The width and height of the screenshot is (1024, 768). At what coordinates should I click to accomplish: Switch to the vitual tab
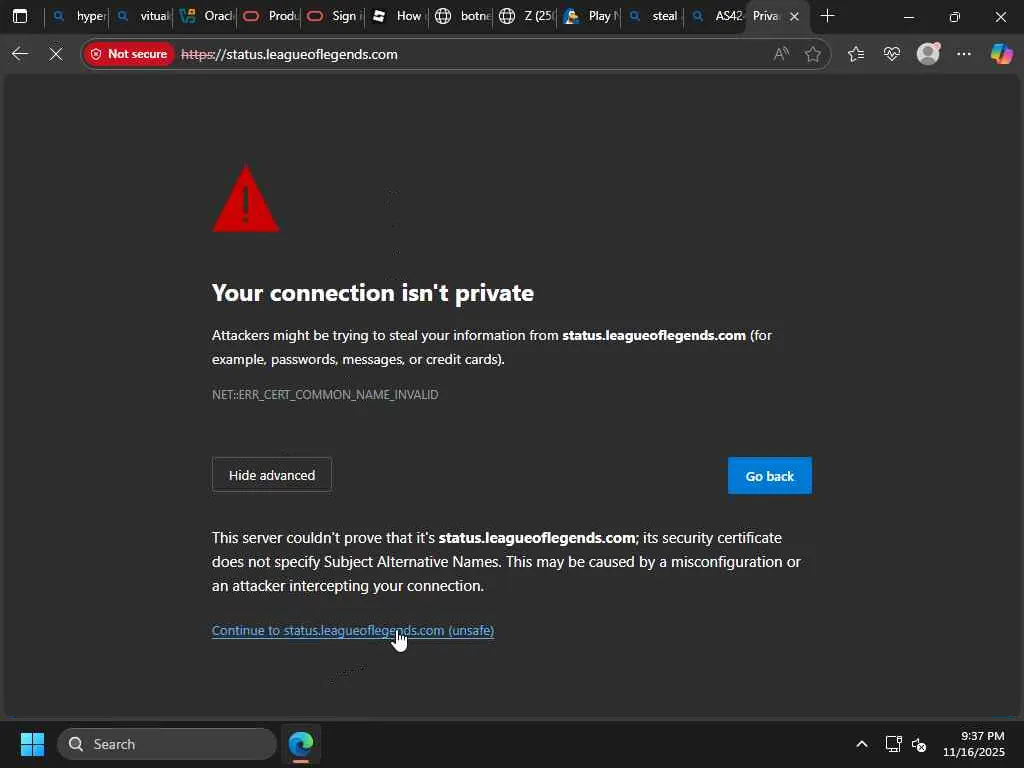(x=142, y=16)
